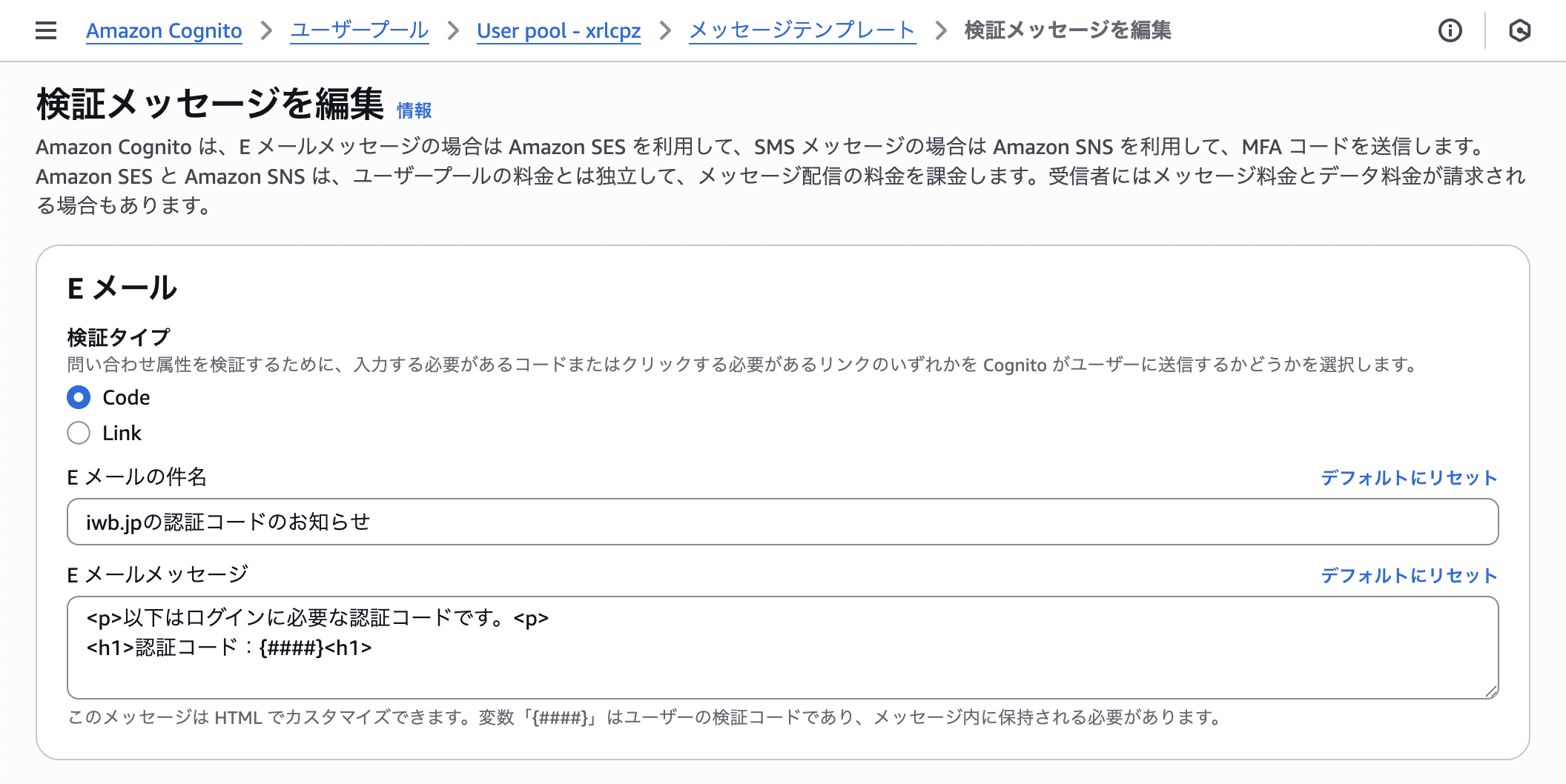Open the hamburger navigation menu
Screen dimensions: 1566x784
click(46, 30)
